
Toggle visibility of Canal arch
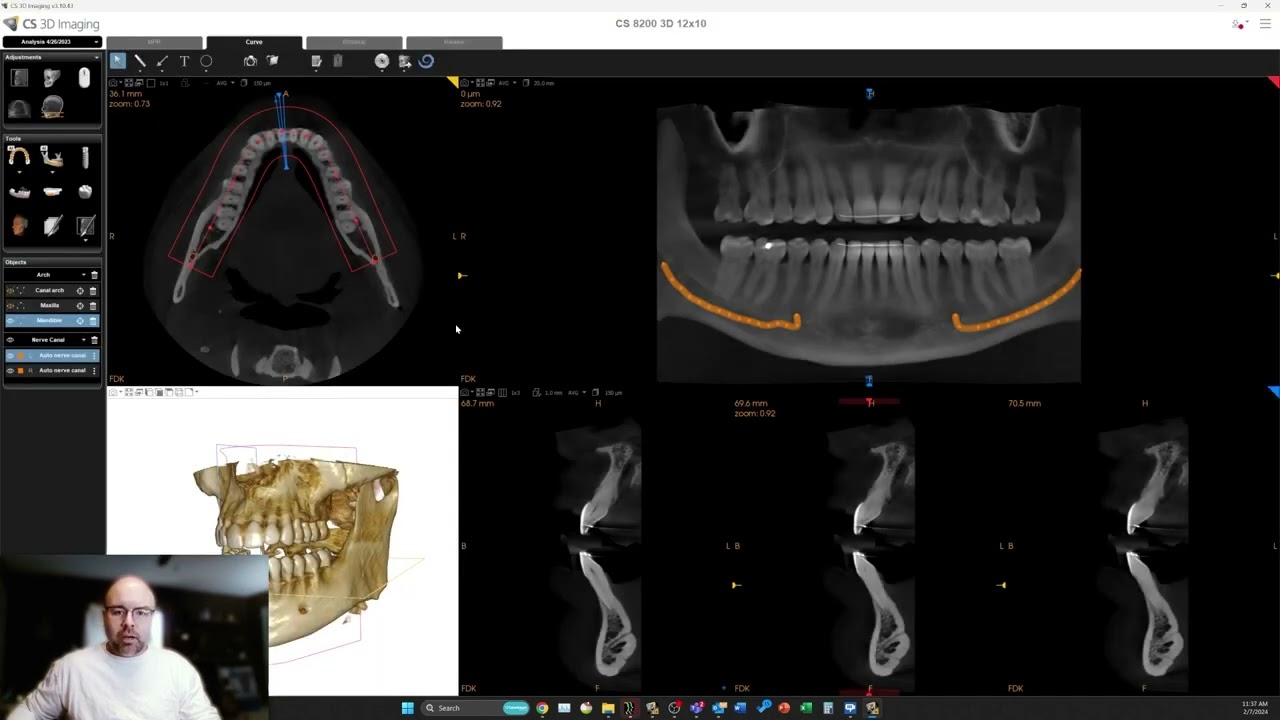point(10,290)
